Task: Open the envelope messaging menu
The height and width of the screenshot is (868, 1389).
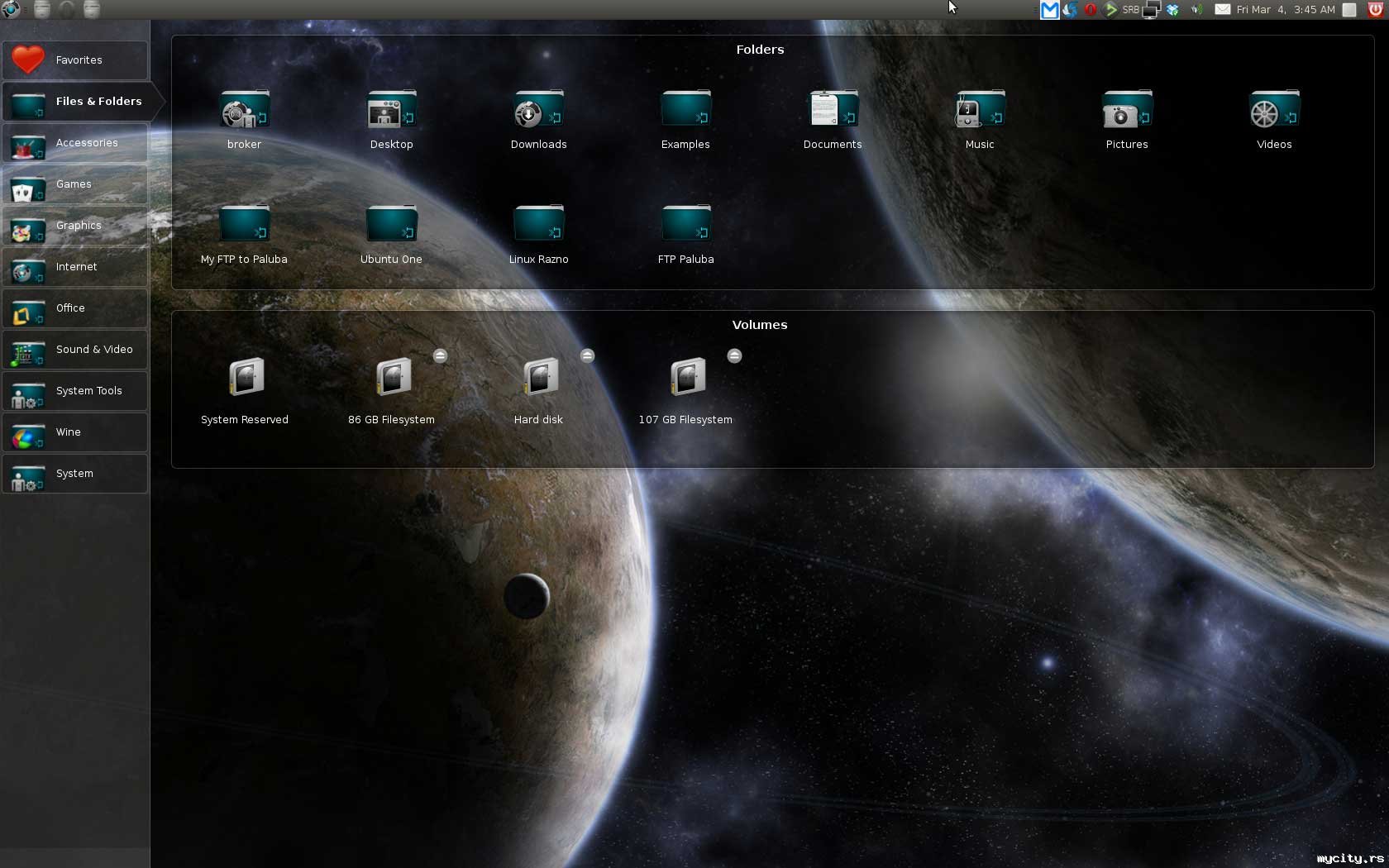Action: pos(1222,10)
